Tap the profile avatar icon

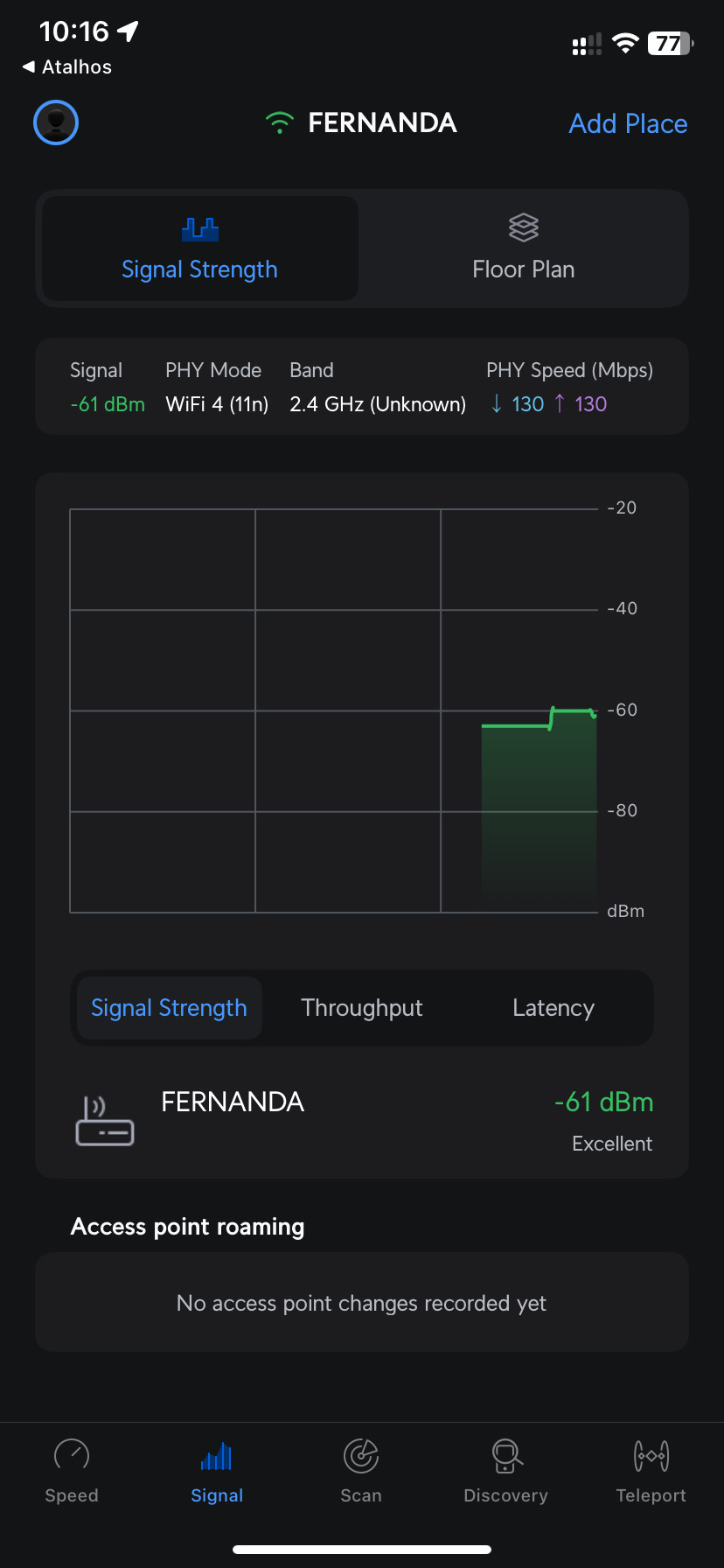click(56, 122)
